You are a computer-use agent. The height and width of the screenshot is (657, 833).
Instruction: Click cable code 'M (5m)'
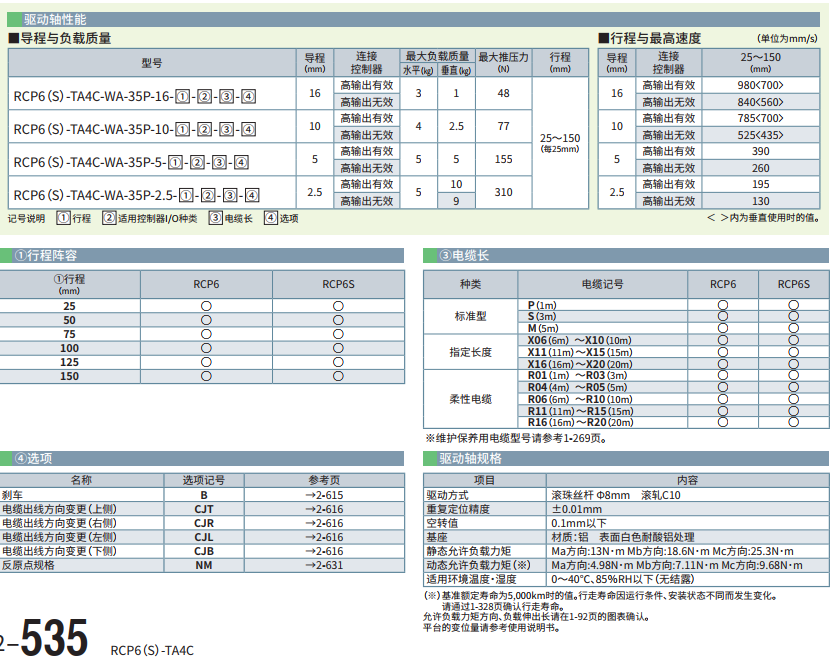click(543, 328)
